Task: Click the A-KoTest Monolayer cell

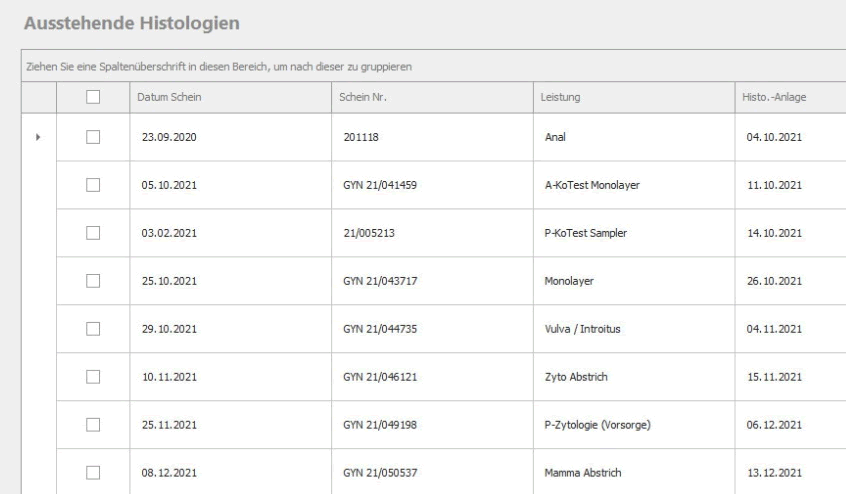Action: pyautogui.click(x=587, y=185)
